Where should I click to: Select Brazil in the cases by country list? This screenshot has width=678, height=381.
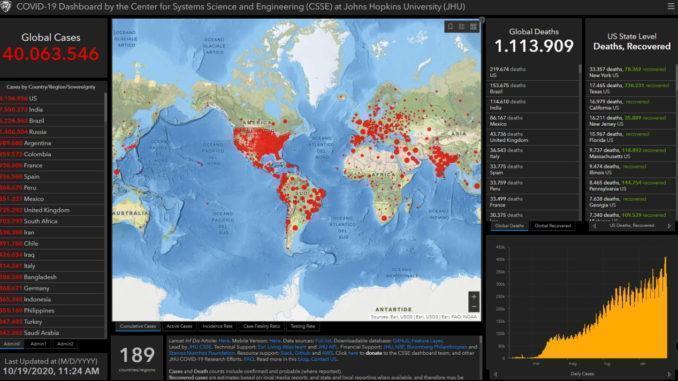coord(52,121)
